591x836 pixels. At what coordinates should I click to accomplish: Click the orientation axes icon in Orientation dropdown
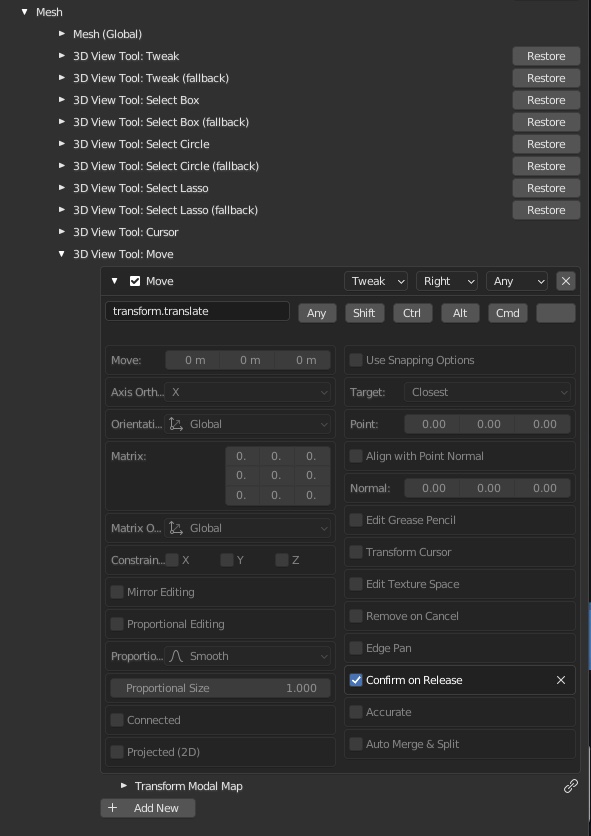point(175,424)
